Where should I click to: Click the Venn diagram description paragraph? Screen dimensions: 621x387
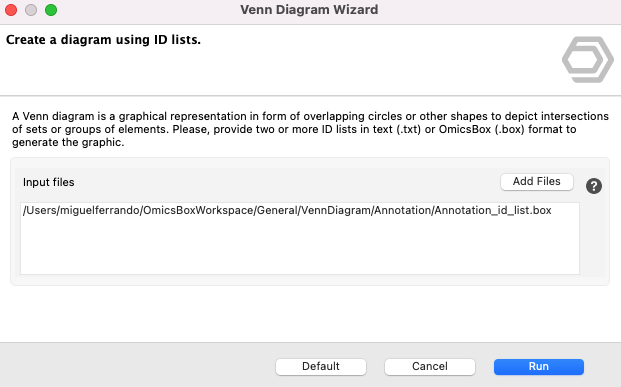click(x=310, y=129)
